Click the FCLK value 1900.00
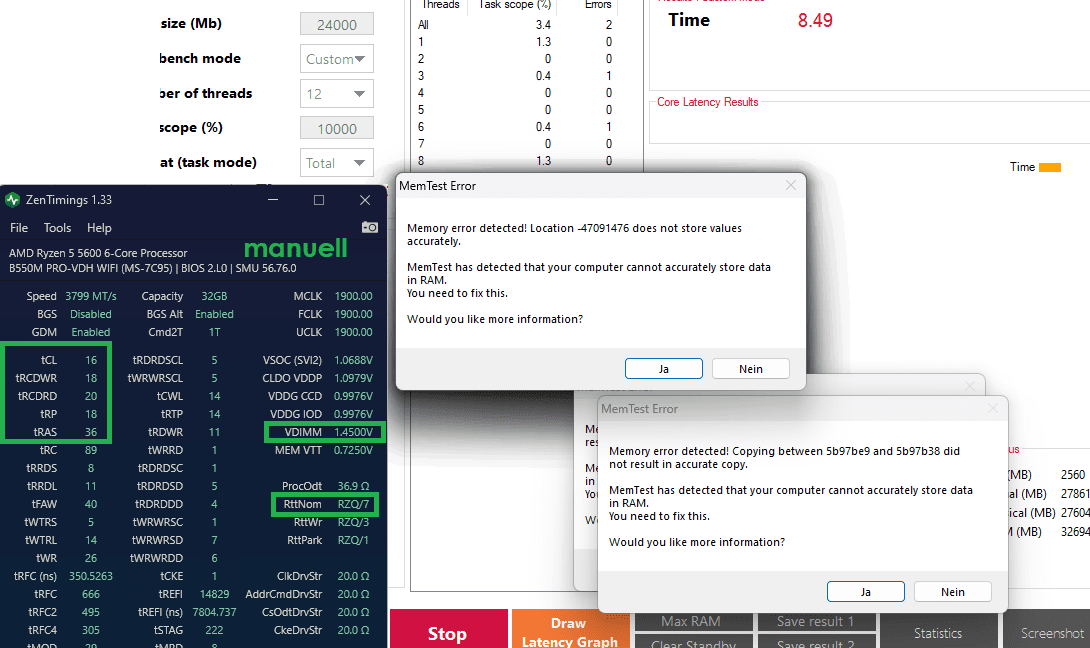The image size is (1090, 648). tap(353, 314)
